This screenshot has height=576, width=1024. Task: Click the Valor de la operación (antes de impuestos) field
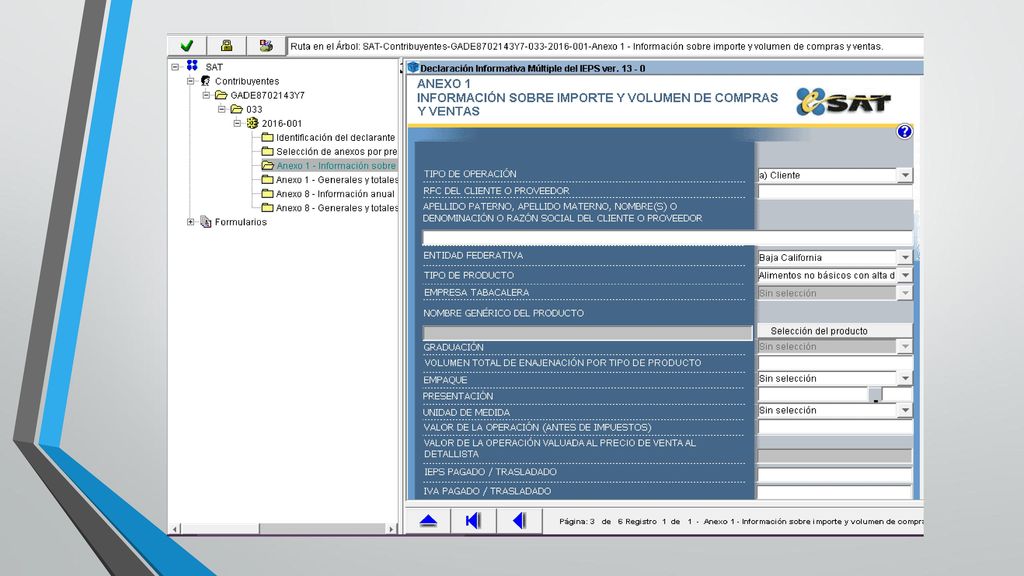(835, 428)
